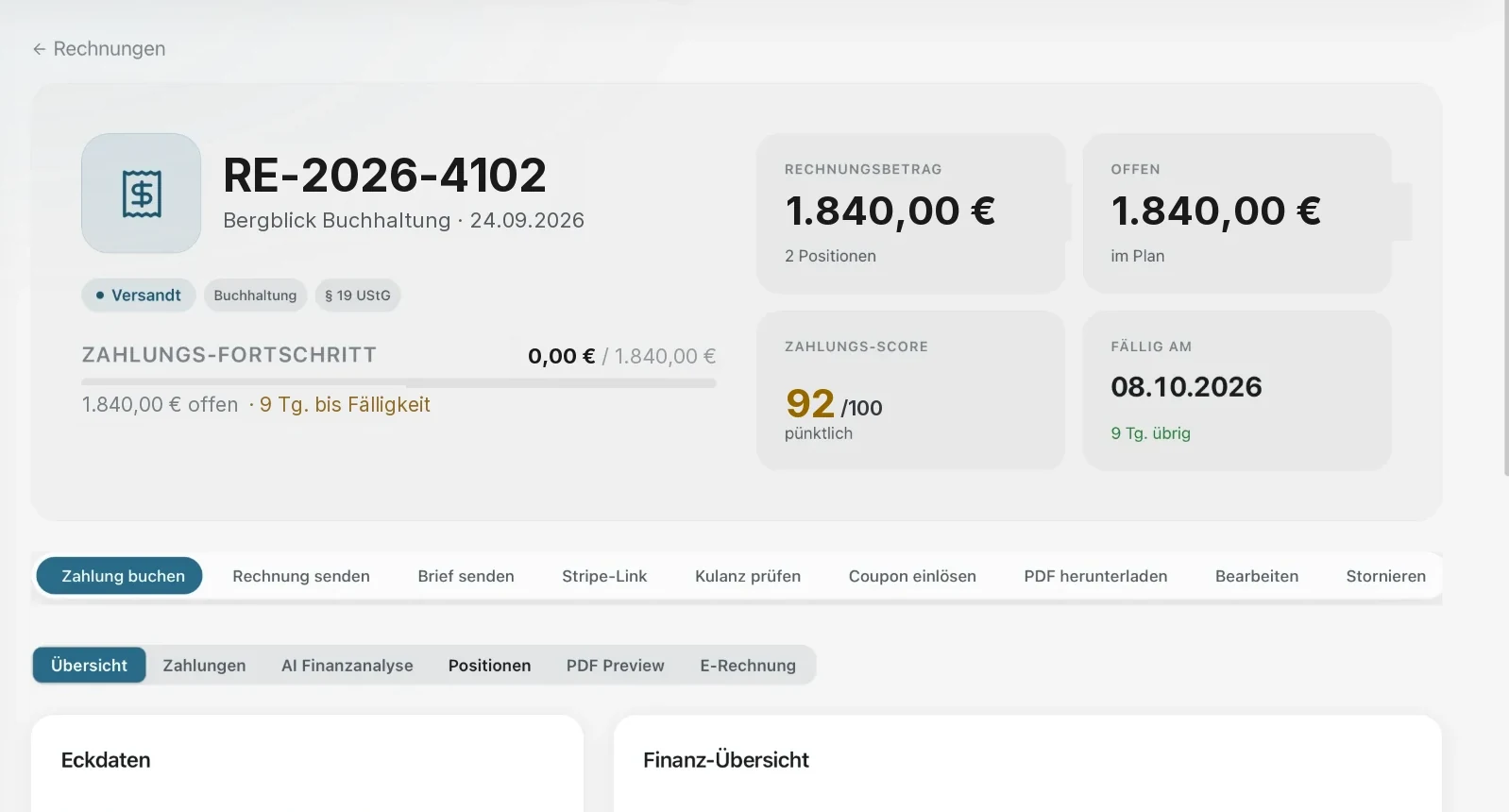Open Kulanz prüfen action

pos(748,576)
